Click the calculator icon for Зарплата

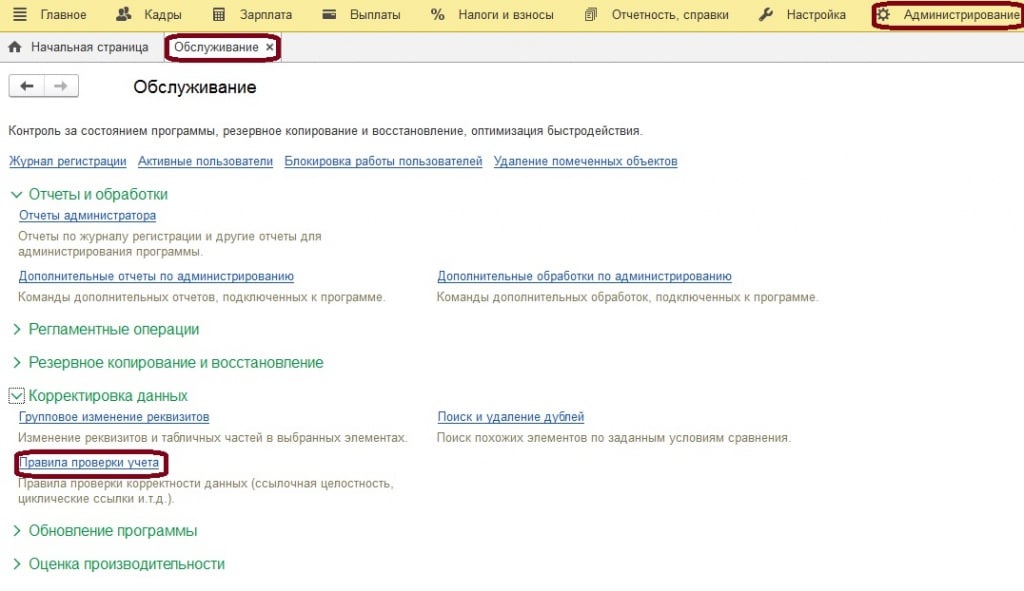click(220, 15)
